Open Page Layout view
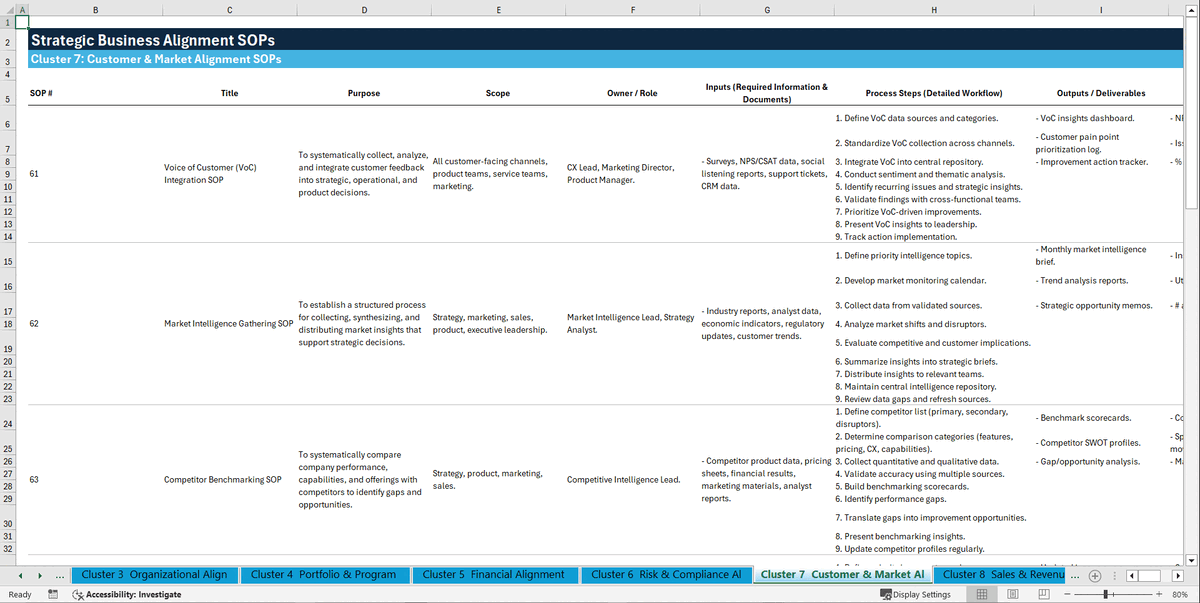Screen dimensions: 1200x603 click(1014, 594)
